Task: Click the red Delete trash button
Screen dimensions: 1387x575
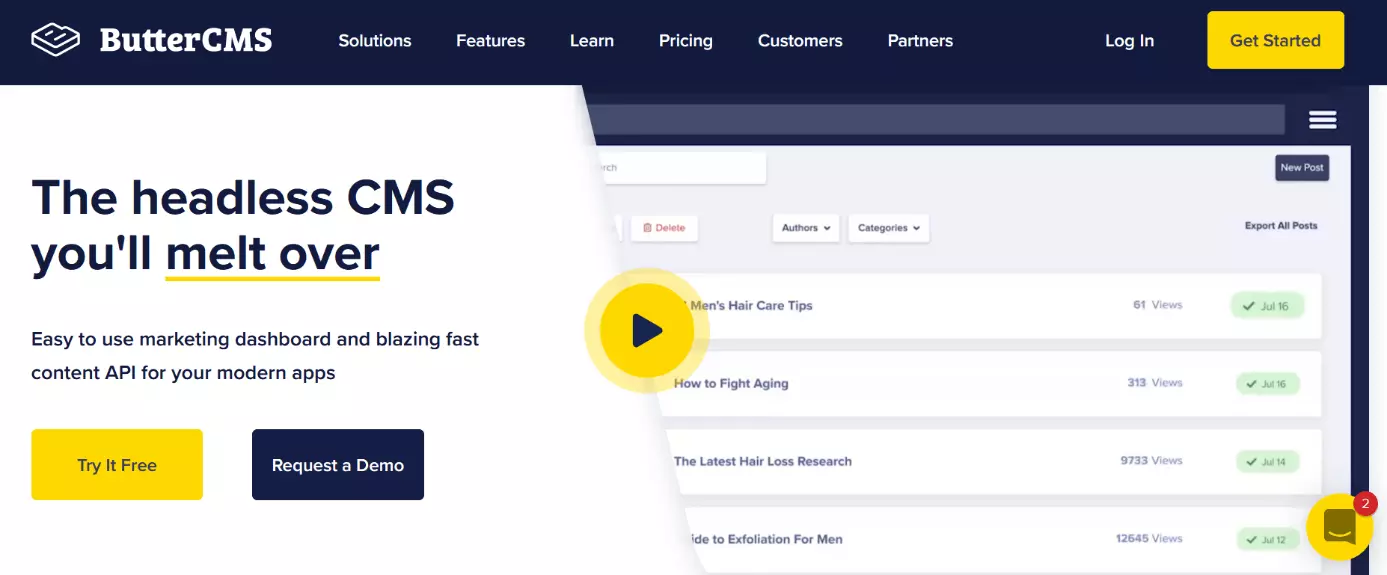Action: [x=664, y=228]
